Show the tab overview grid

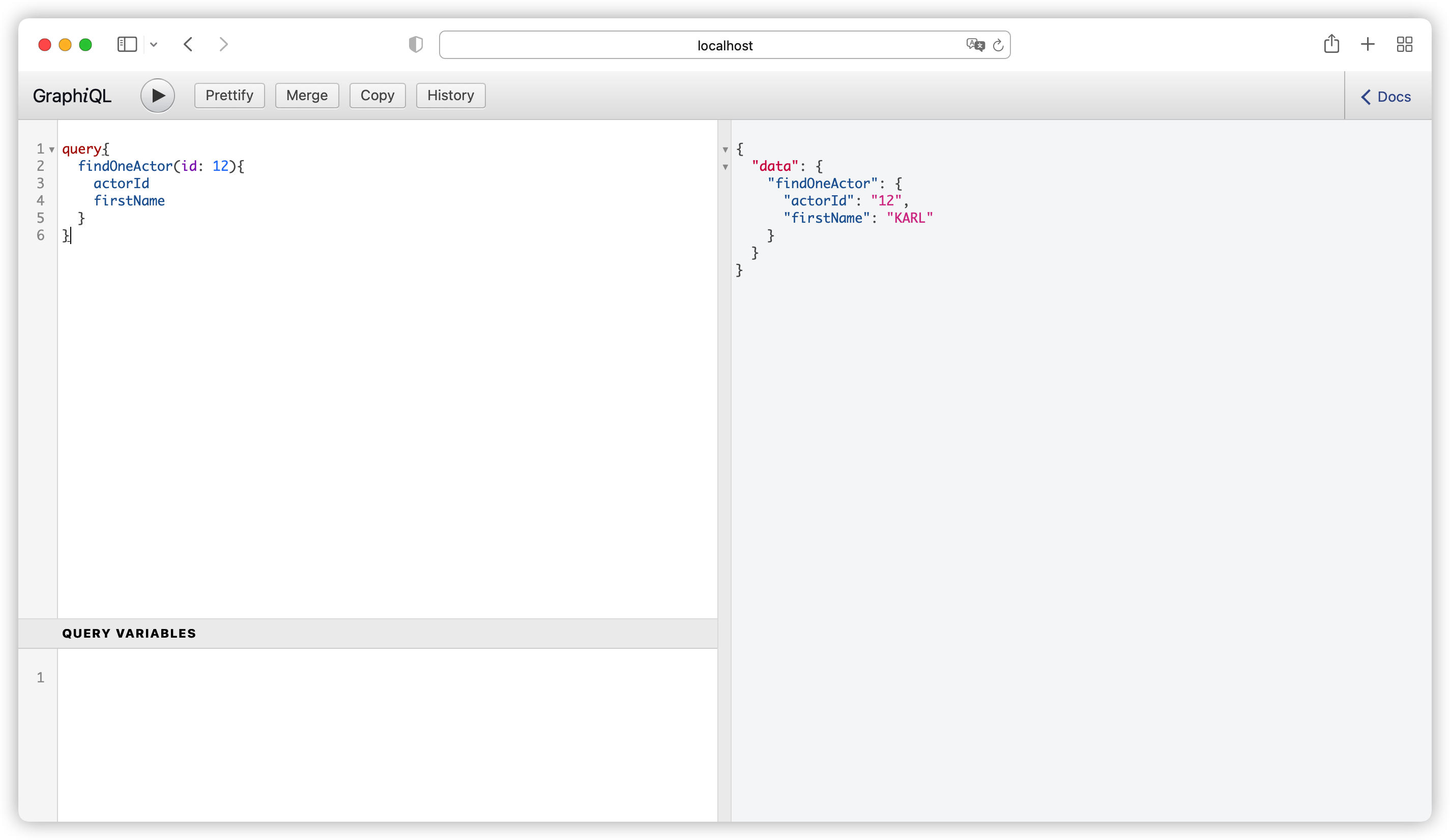click(x=1405, y=44)
